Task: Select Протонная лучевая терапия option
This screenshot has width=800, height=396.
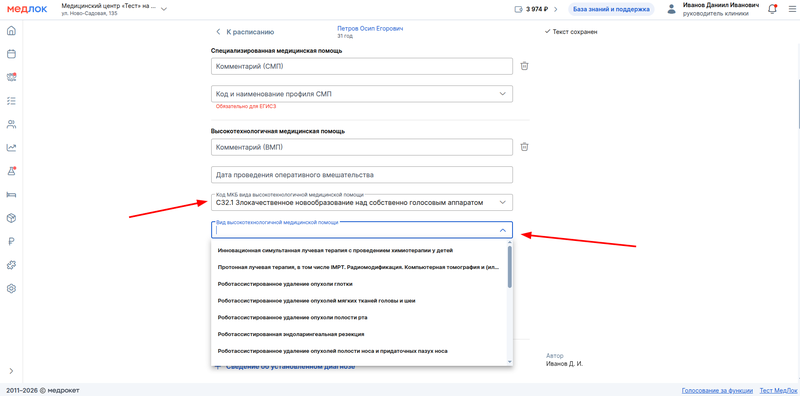Action: coord(359,267)
